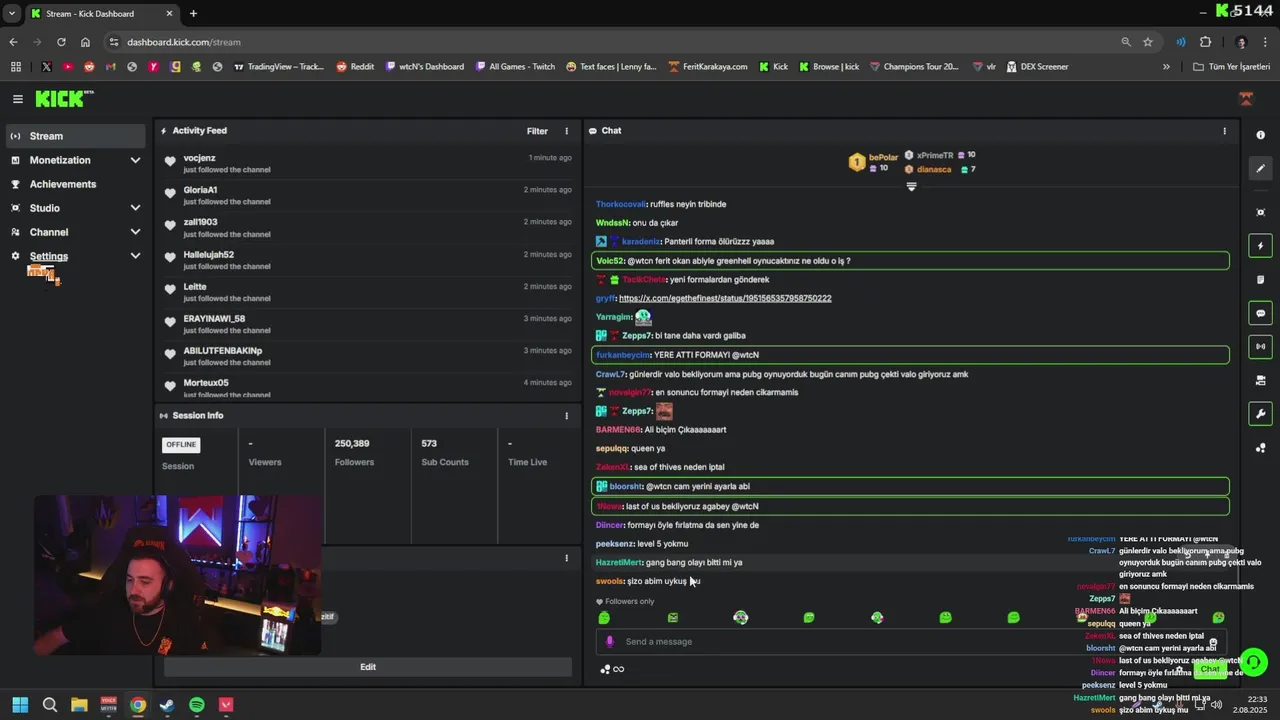Image resolution: width=1280 pixels, height=720 pixels.
Task: Open the Windows Start button
Action: [20, 705]
